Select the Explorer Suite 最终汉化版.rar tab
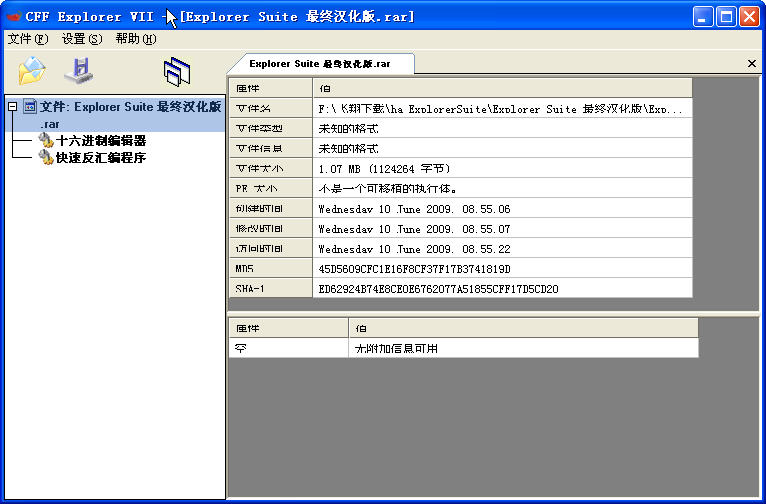766x504 pixels. point(319,64)
